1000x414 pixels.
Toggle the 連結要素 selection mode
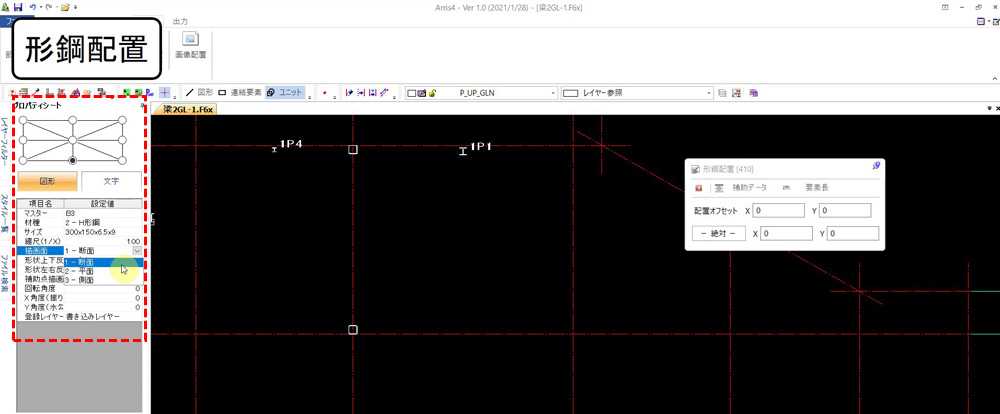[x=240, y=92]
